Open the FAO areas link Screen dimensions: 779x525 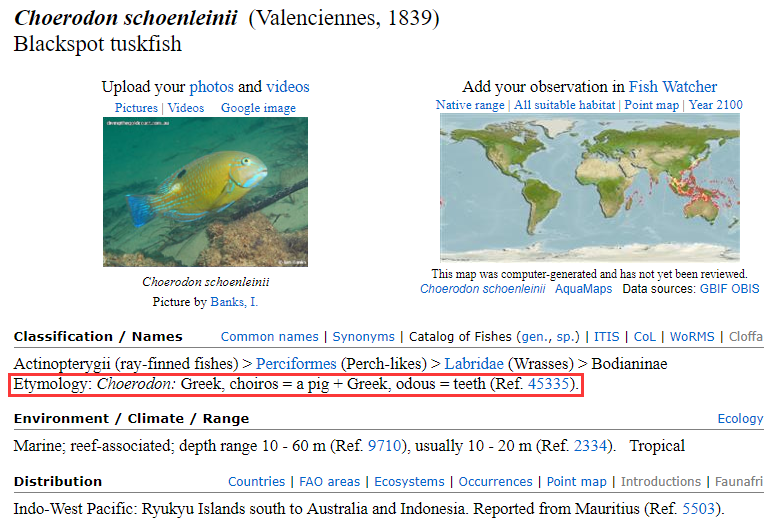tap(329, 482)
